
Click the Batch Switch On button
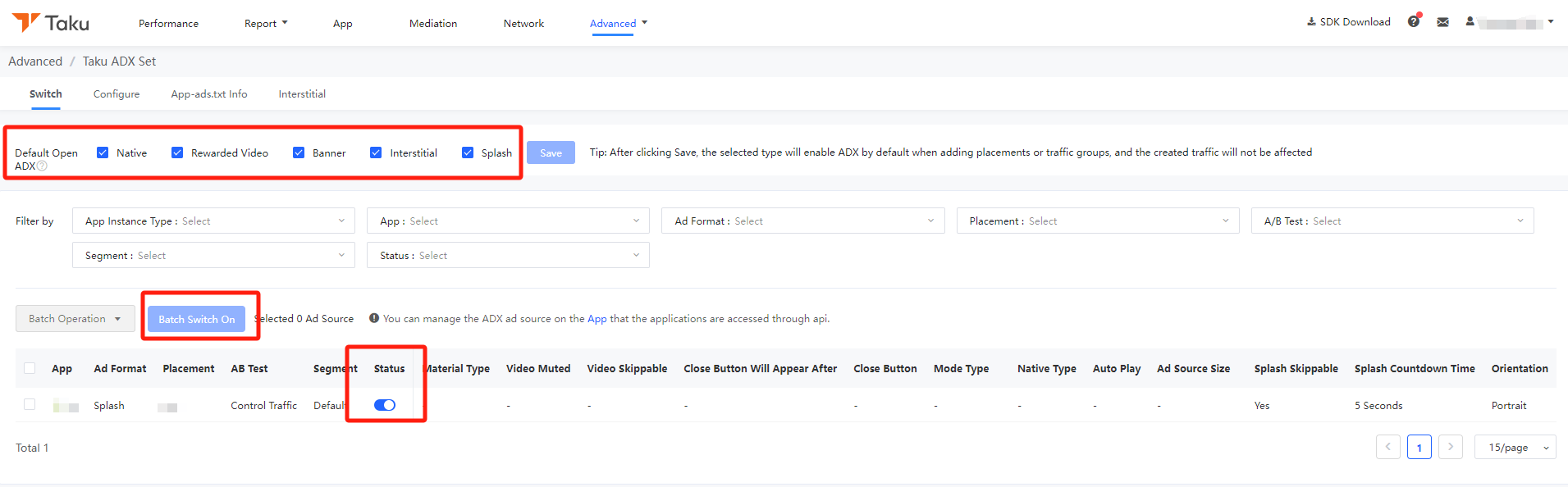coord(196,319)
